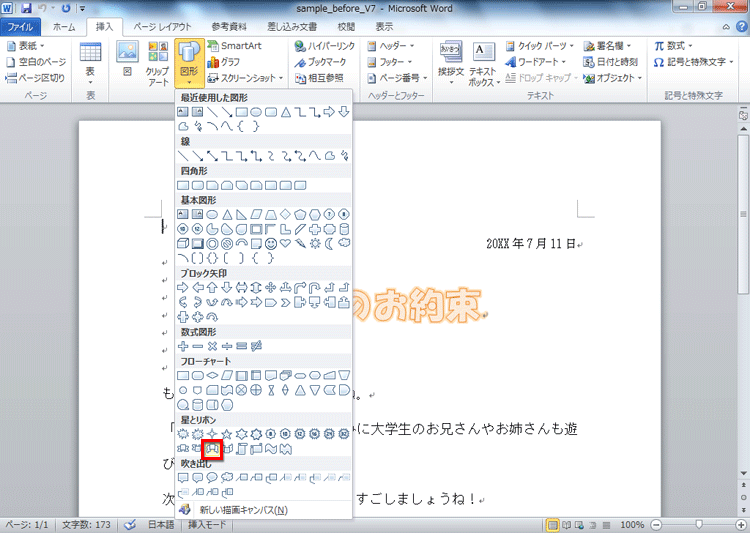The height and width of the screenshot is (533, 750).
Task: Click the 日本語 language indicator in status bar
Action: (161, 525)
